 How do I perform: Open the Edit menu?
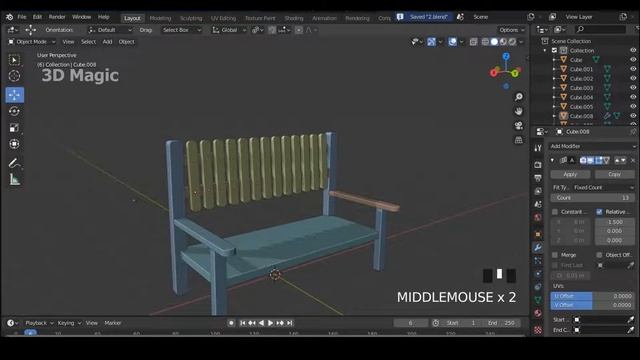tap(37, 17)
